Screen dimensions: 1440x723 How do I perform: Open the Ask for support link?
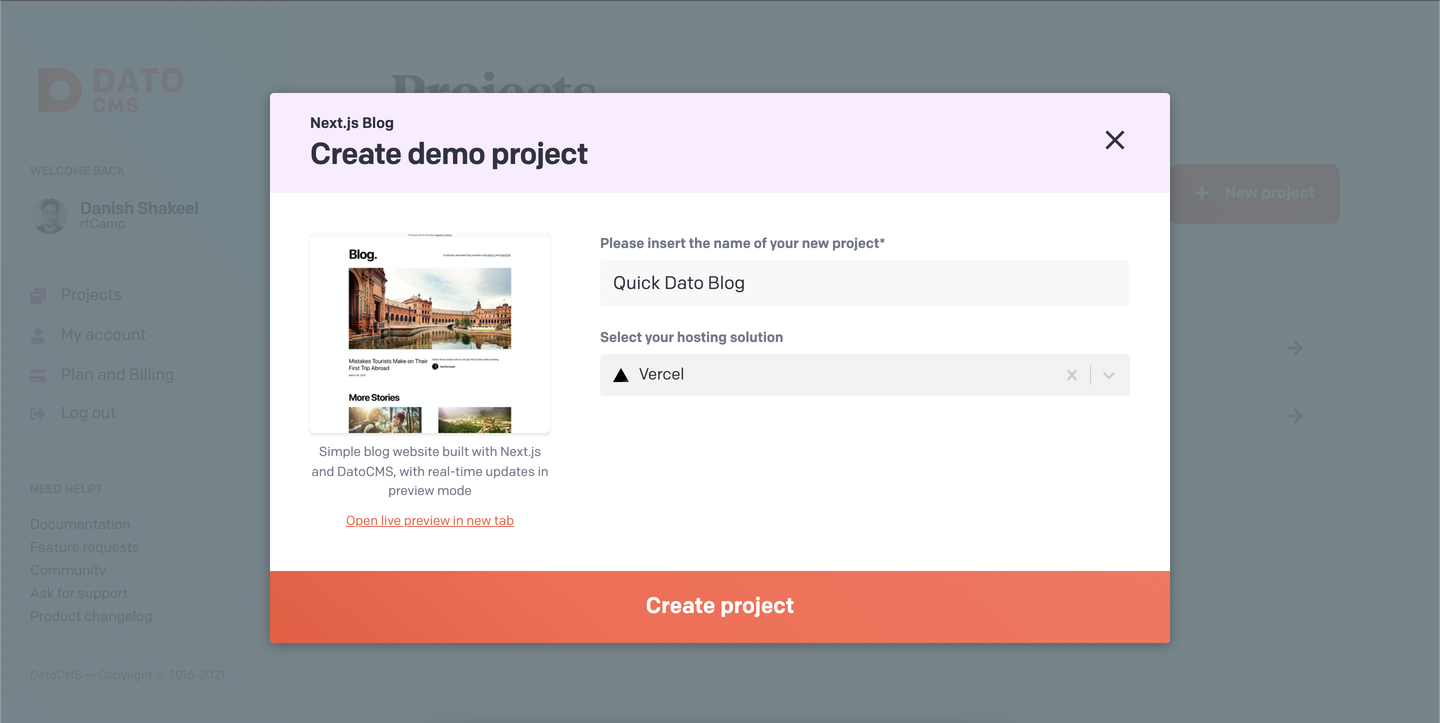pyautogui.click(x=79, y=593)
